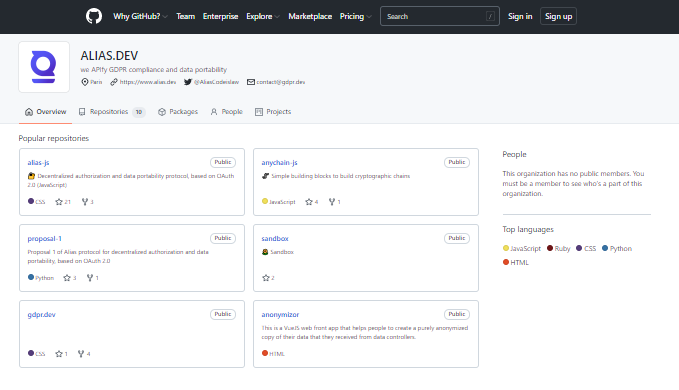Switch to the Repositories tab
Screen dimensions: 679x390
[x=112, y=112]
